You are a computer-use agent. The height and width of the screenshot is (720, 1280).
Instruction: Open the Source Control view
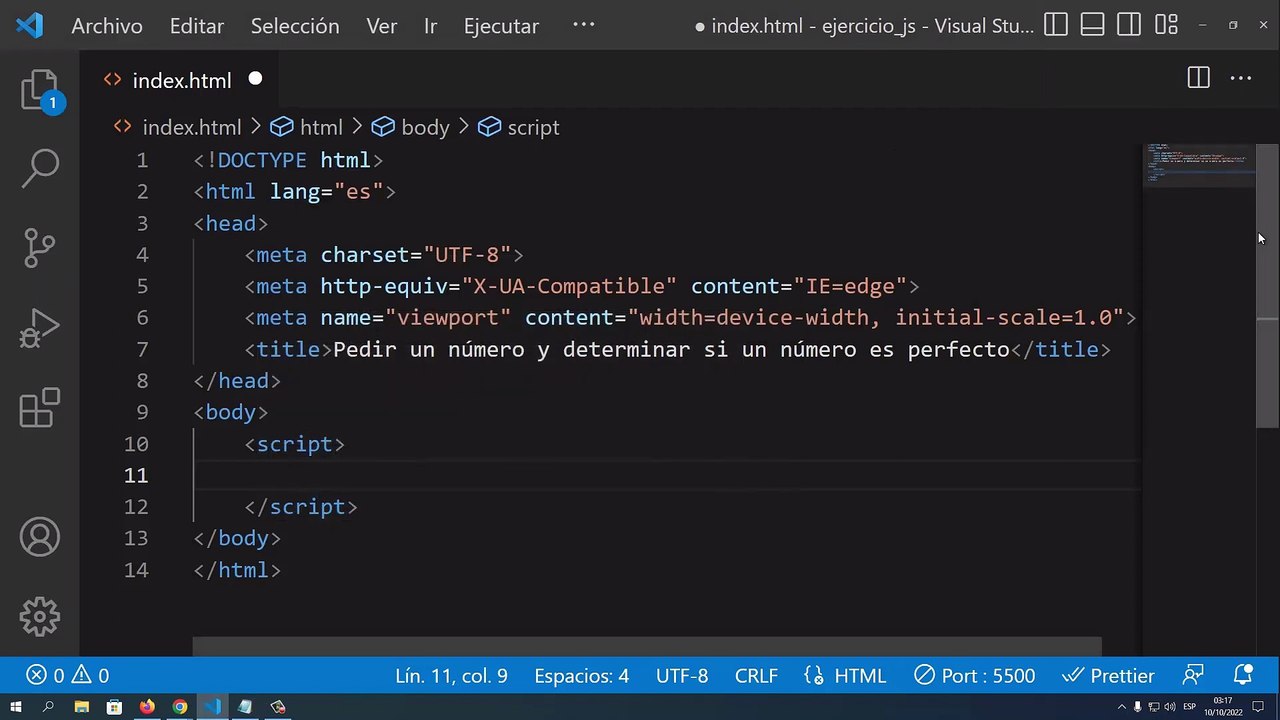(x=40, y=248)
